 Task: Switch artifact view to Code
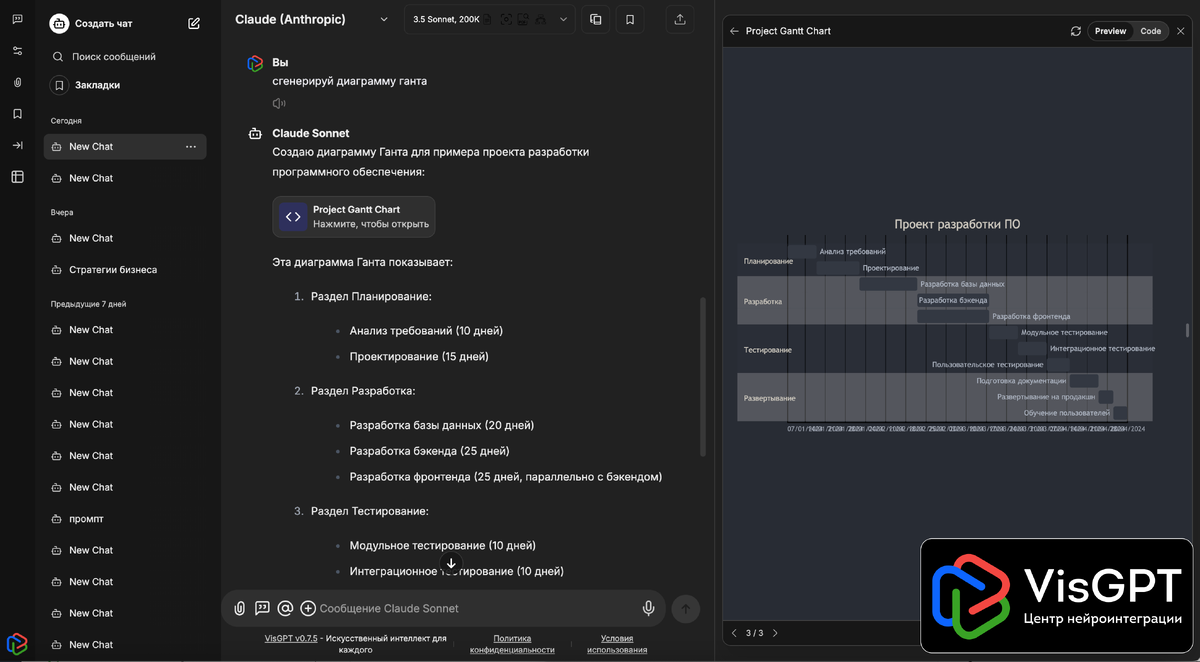(x=1151, y=31)
